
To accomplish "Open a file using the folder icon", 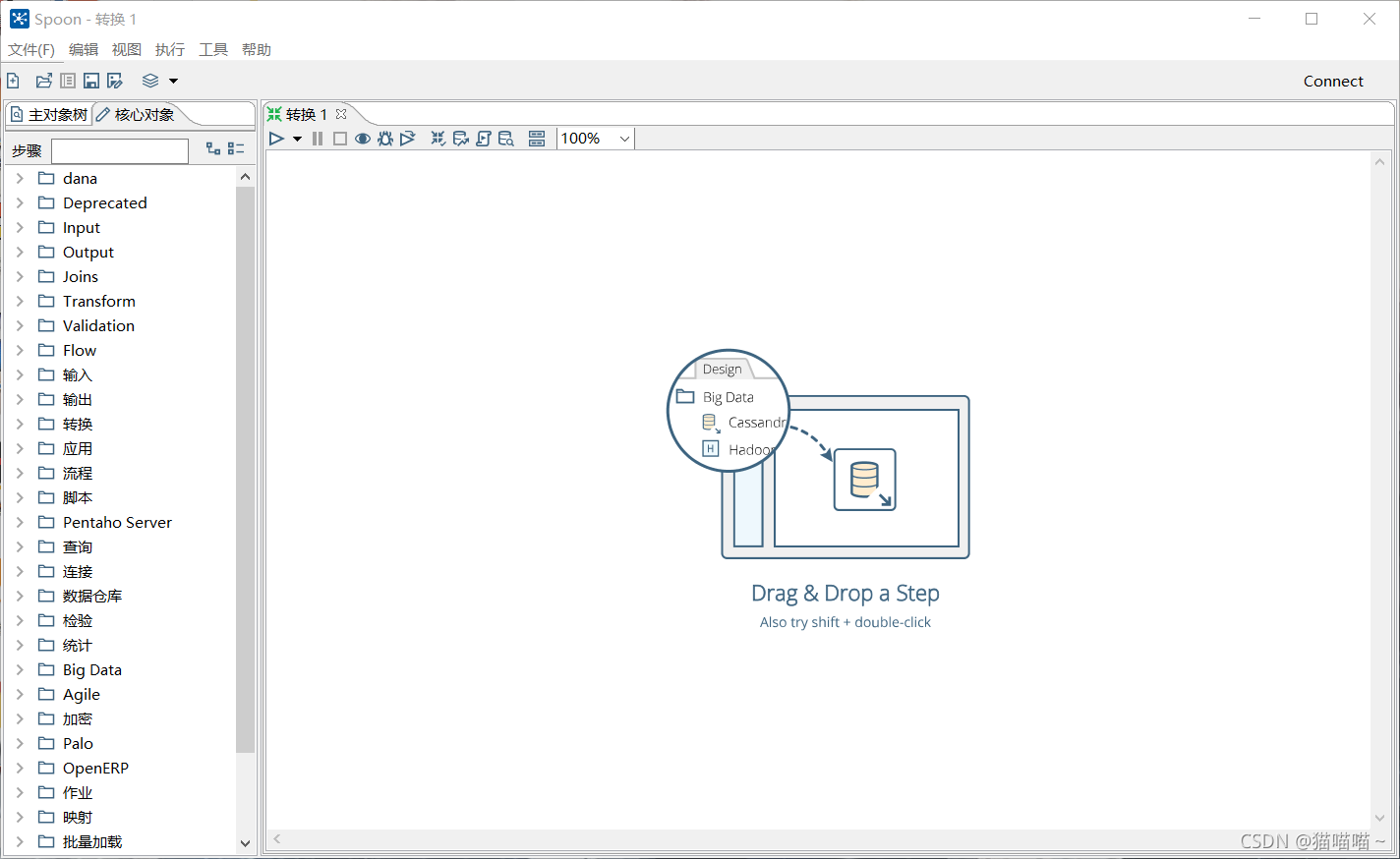I will pyautogui.click(x=43, y=81).
